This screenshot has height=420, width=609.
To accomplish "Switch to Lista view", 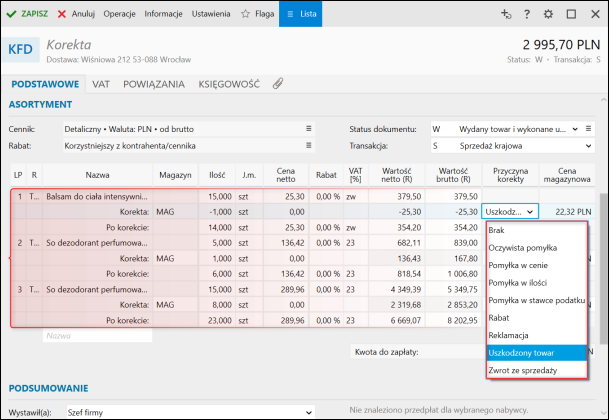I will (301, 14).
